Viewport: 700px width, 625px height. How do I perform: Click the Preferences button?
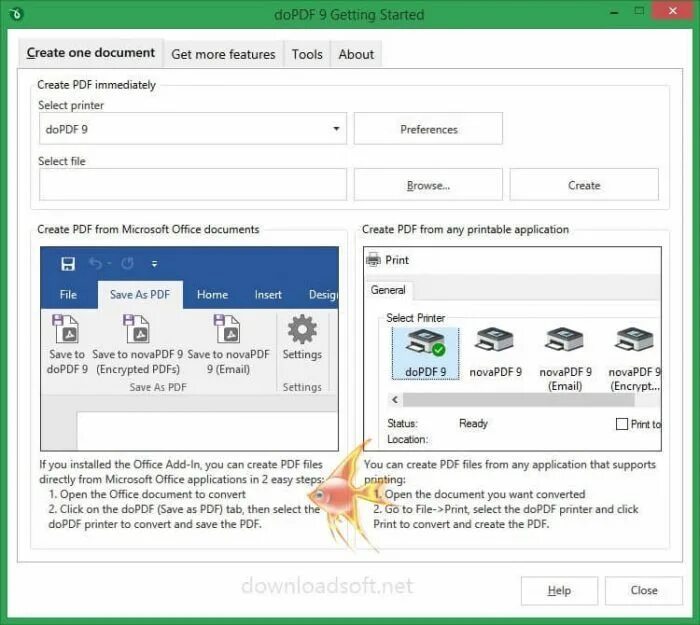pyautogui.click(x=428, y=129)
